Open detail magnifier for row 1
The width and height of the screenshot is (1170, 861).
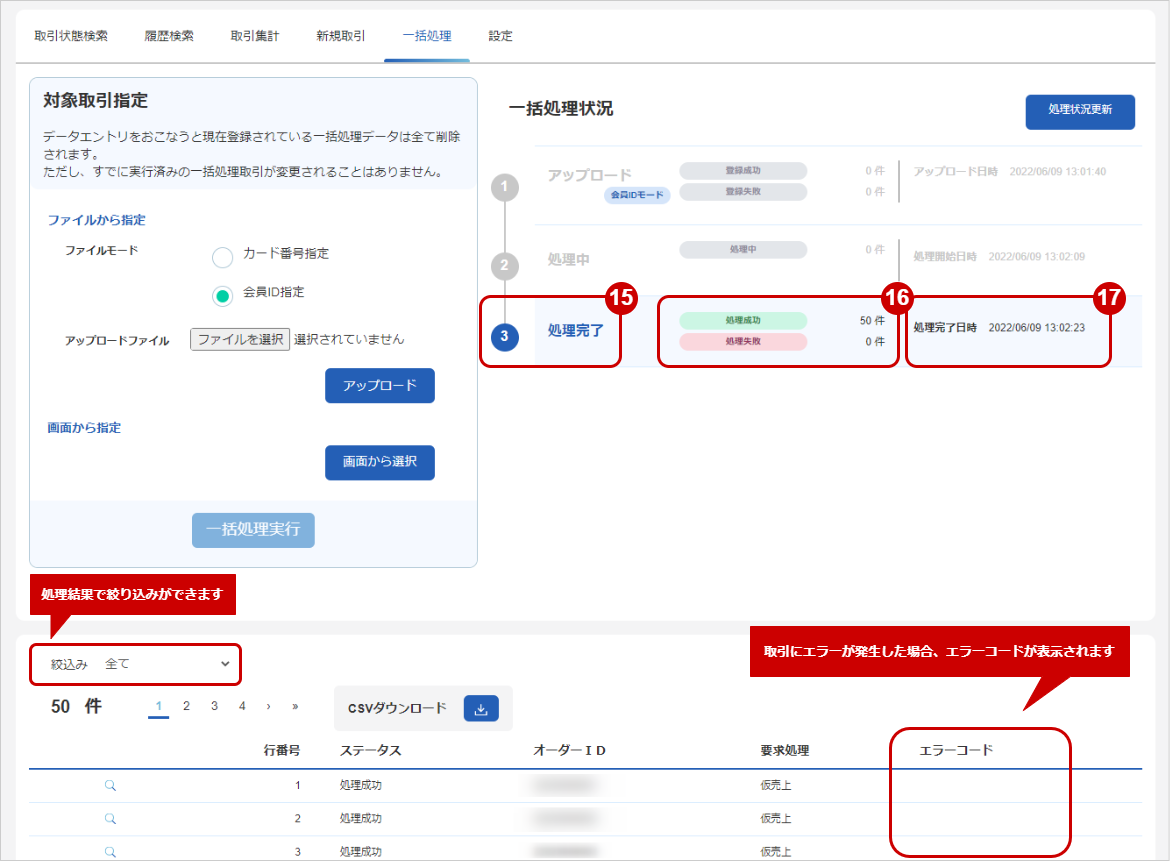(110, 785)
